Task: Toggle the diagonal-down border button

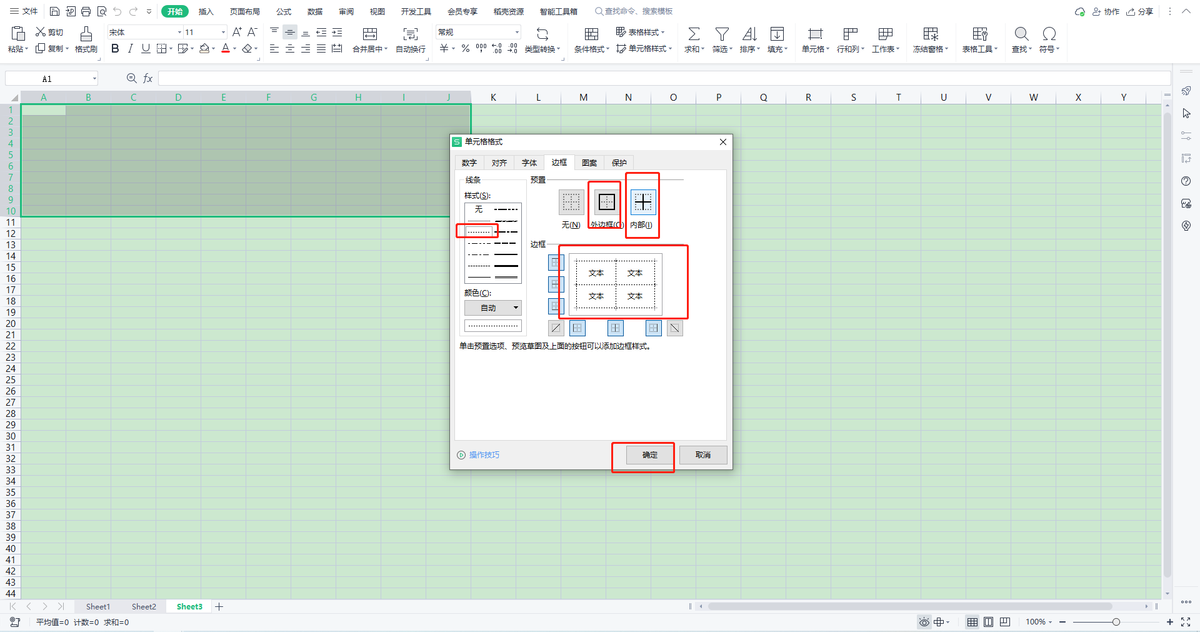Action: click(676, 328)
